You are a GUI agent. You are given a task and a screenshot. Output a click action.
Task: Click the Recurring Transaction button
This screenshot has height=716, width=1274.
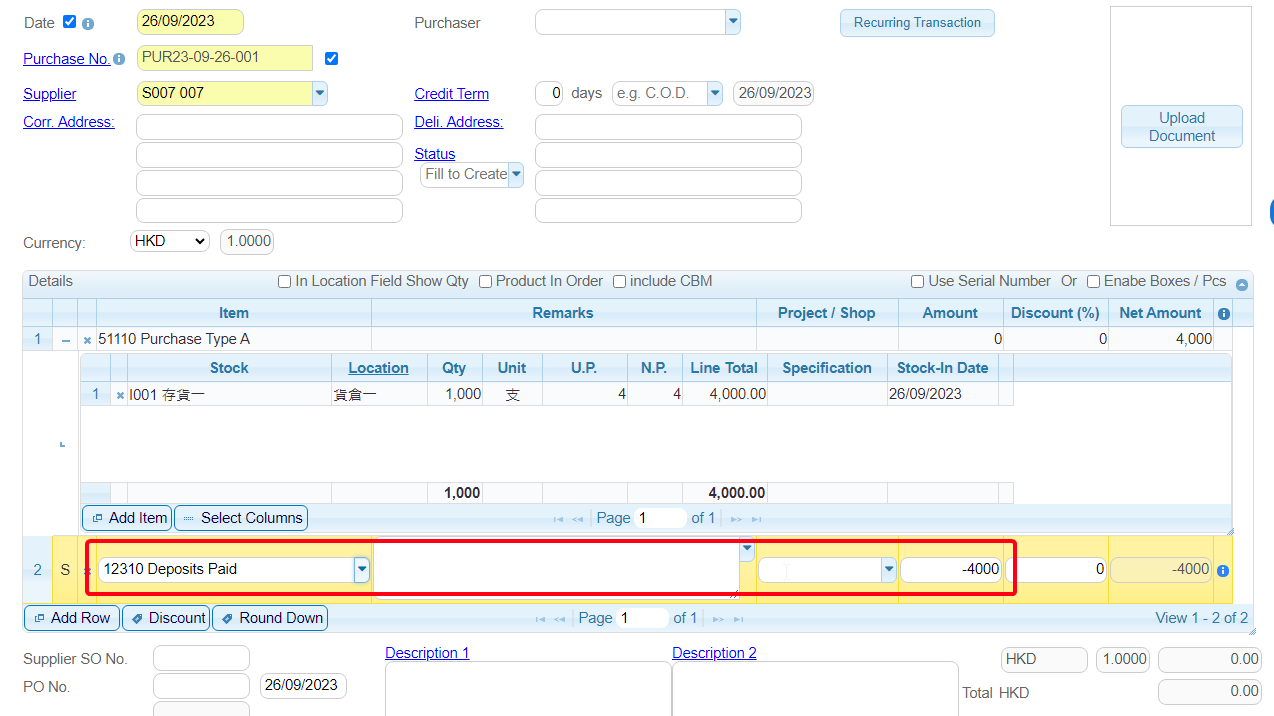pos(917,23)
